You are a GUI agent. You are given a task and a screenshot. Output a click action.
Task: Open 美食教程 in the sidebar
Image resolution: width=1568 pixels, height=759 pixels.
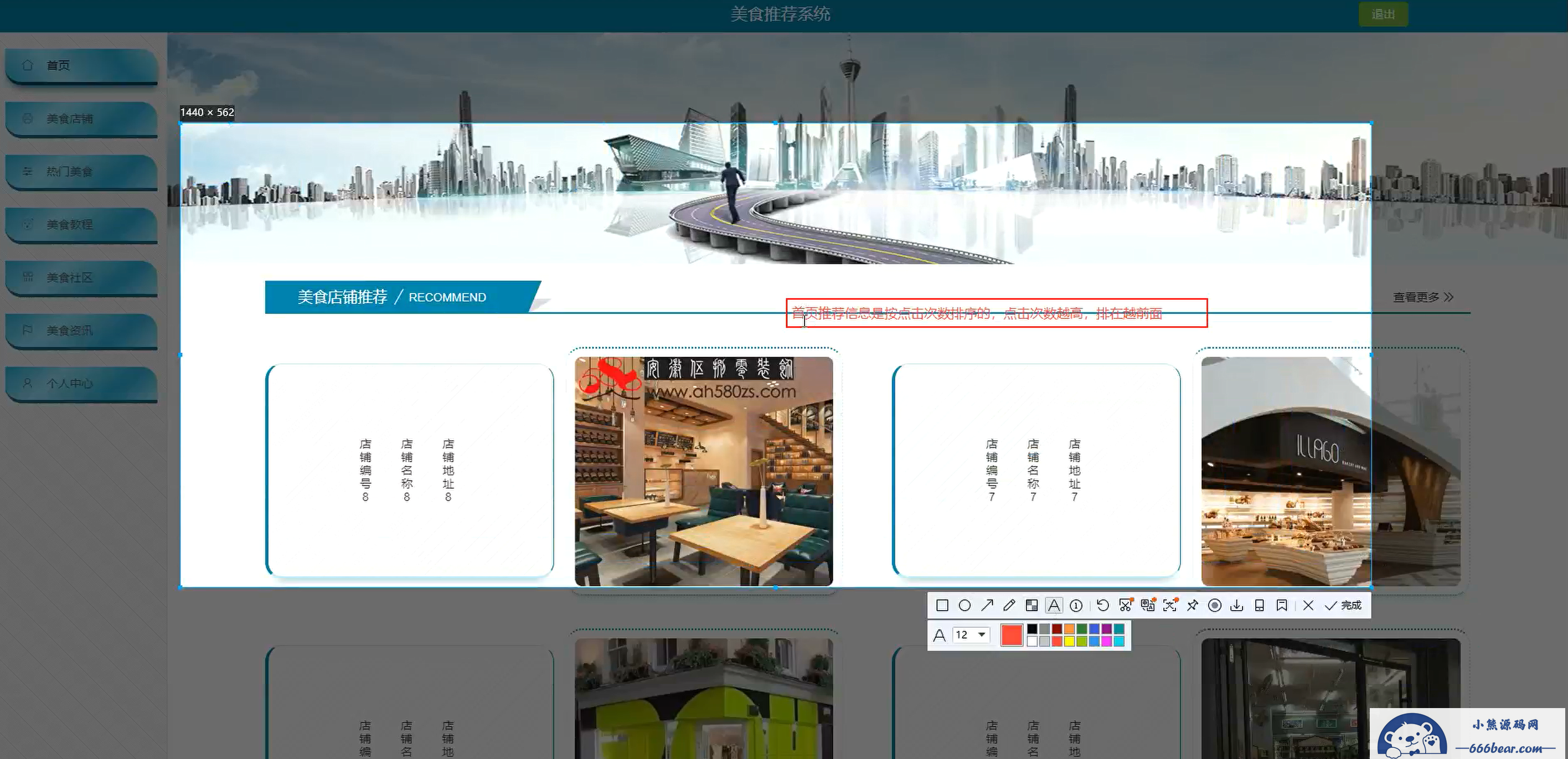point(81,225)
